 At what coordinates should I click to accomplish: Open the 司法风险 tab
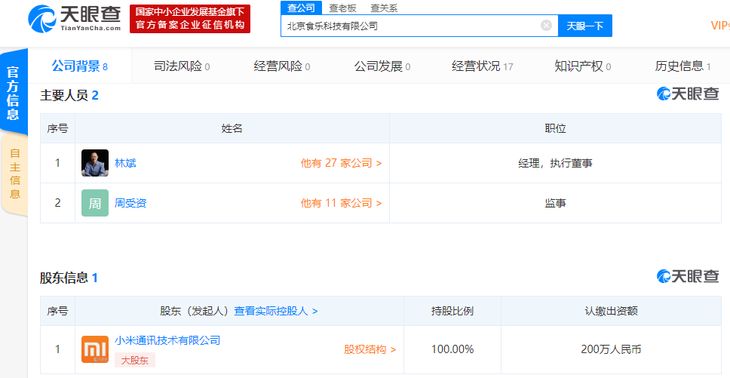tap(182, 66)
